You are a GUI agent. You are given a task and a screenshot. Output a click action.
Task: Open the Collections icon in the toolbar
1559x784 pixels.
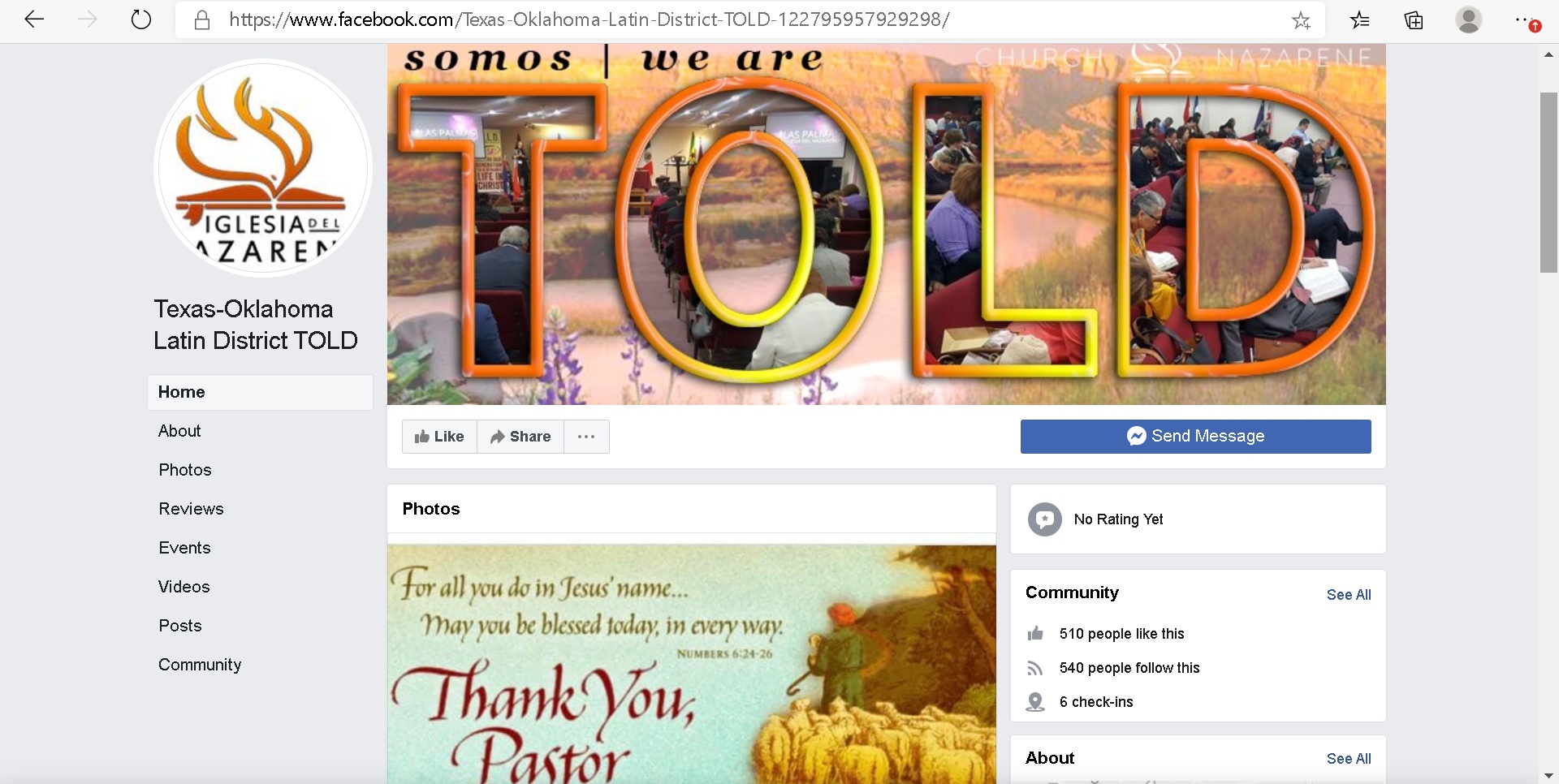coord(1414,20)
